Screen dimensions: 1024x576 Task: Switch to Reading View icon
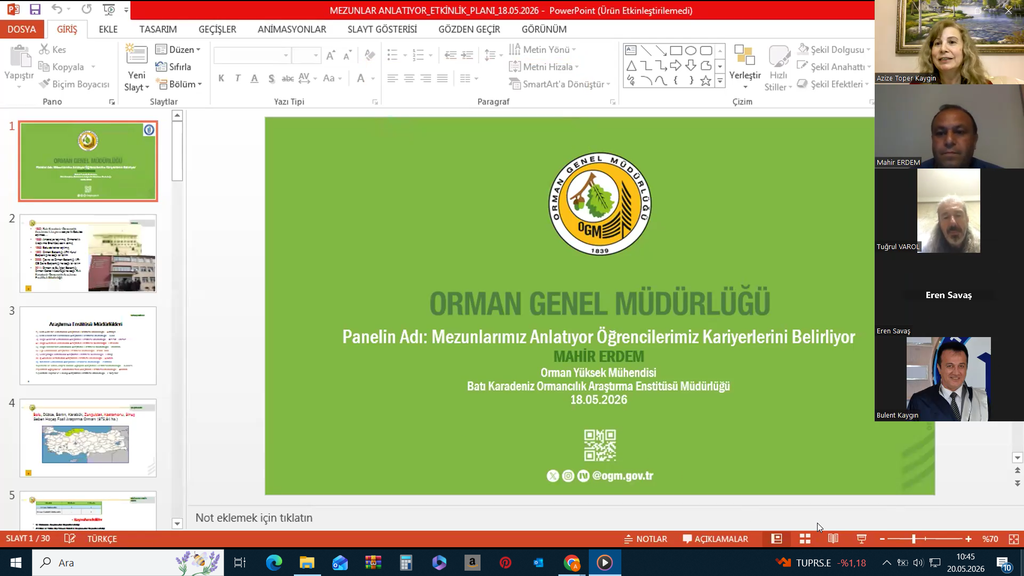click(833, 539)
